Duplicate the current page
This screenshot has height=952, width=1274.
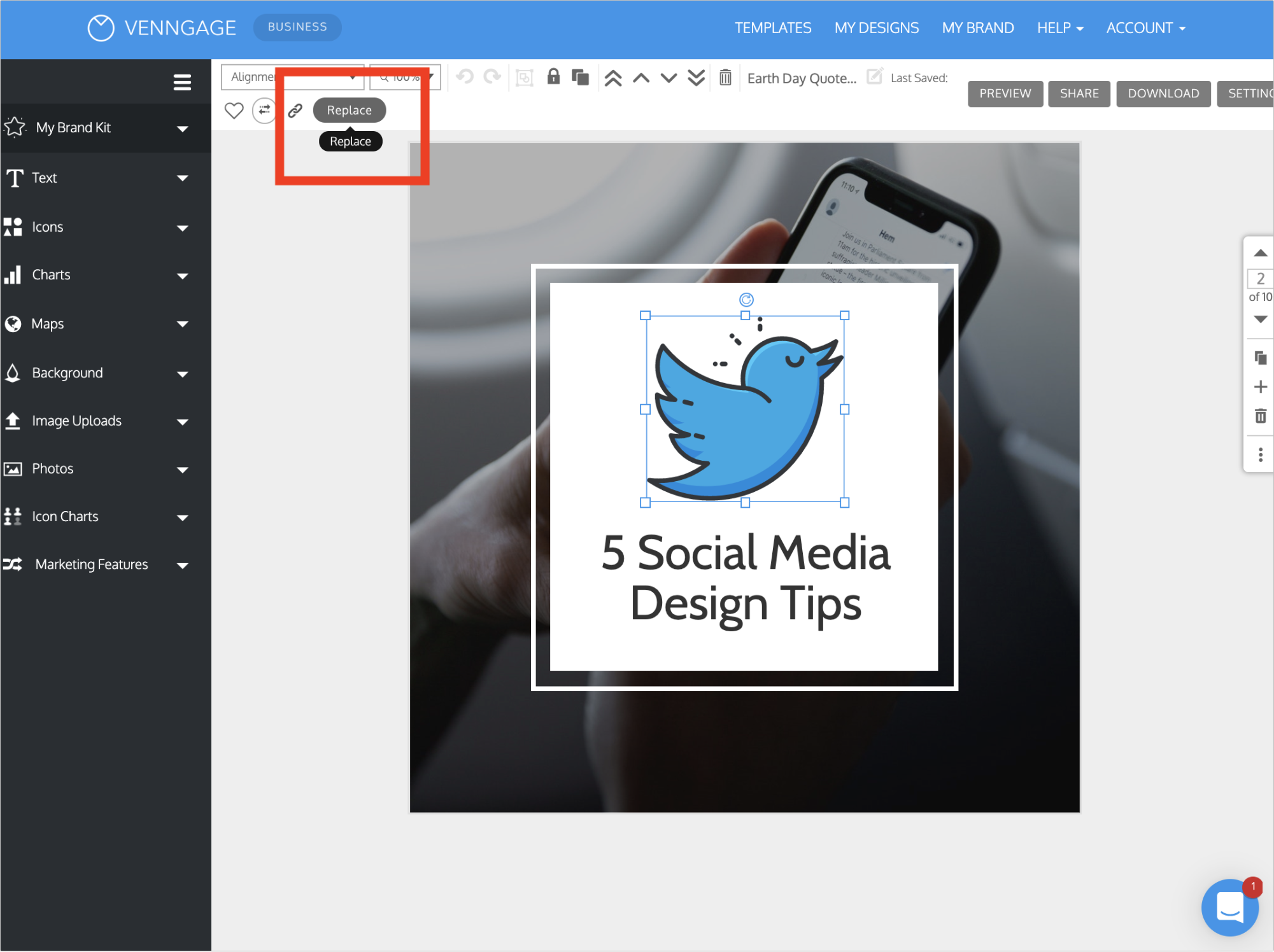pos(1260,358)
